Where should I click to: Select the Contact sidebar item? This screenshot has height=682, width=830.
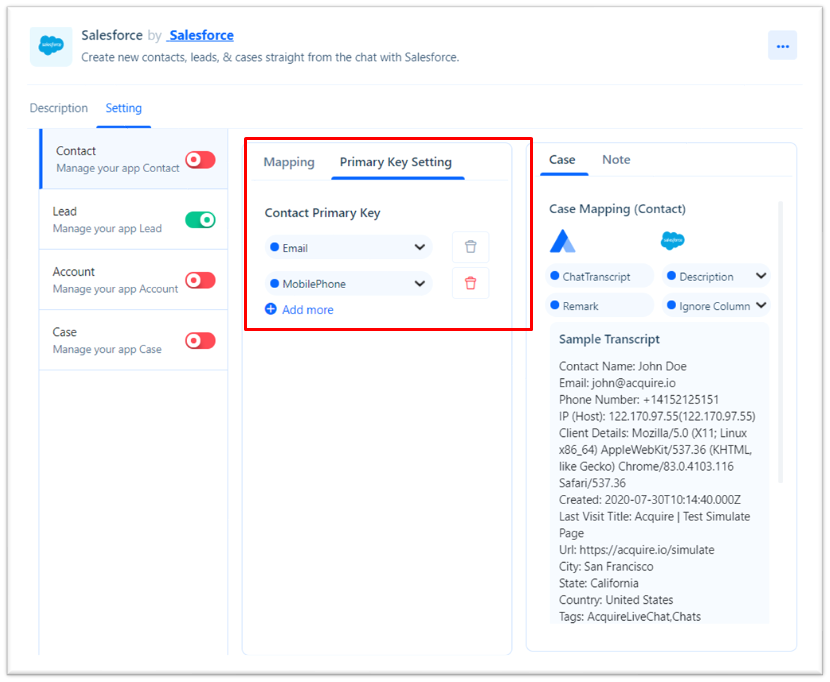134,159
